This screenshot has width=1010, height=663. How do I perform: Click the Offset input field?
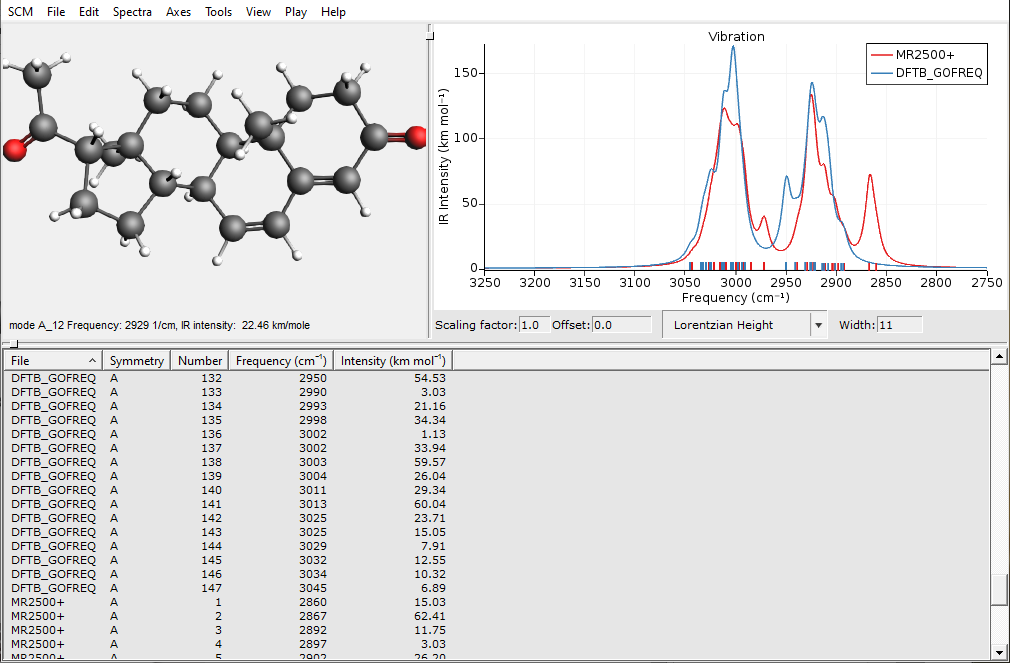tap(622, 325)
